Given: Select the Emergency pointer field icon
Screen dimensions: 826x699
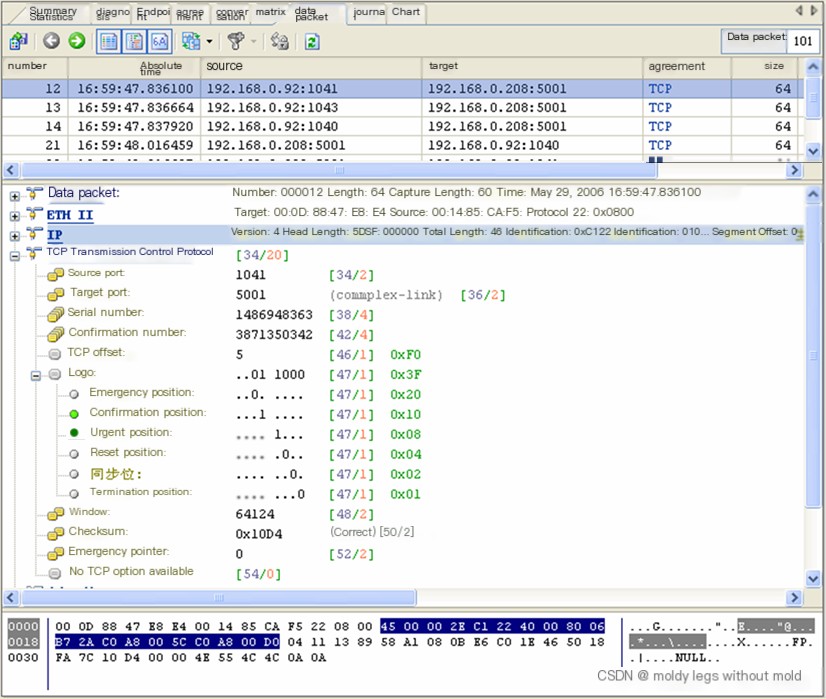Looking at the screenshot, I should click(x=55, y=554).
